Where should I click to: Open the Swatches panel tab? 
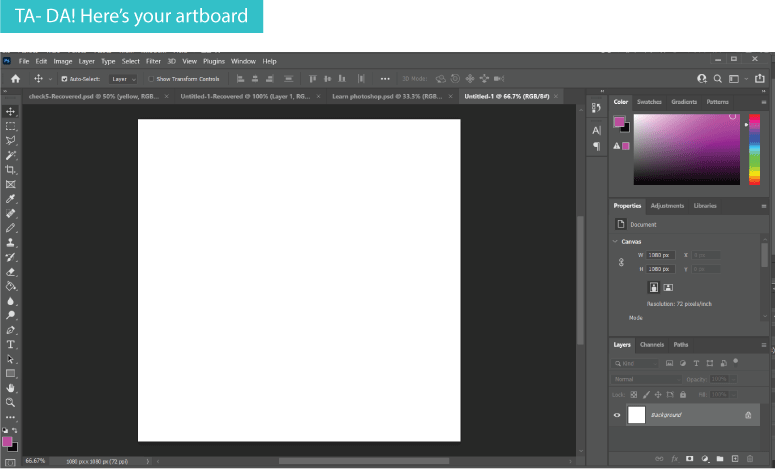pyautogui.click(x=649, y=102)
